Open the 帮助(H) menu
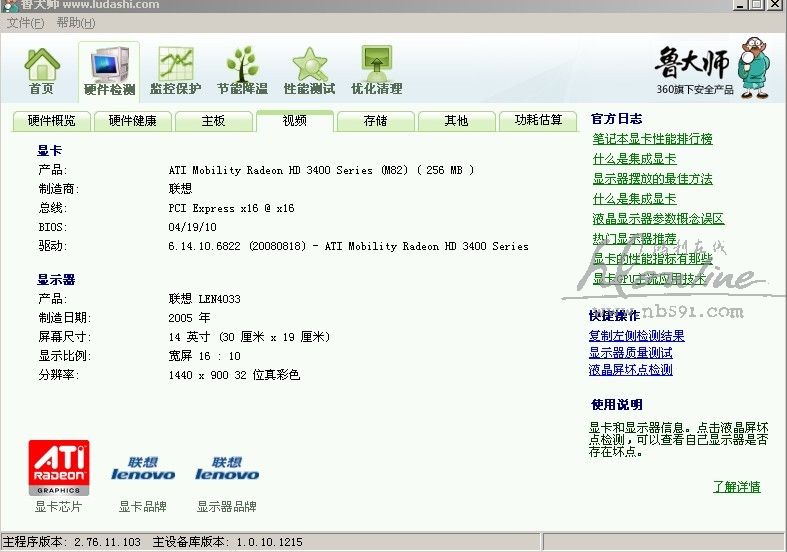 tap(76, 22)
